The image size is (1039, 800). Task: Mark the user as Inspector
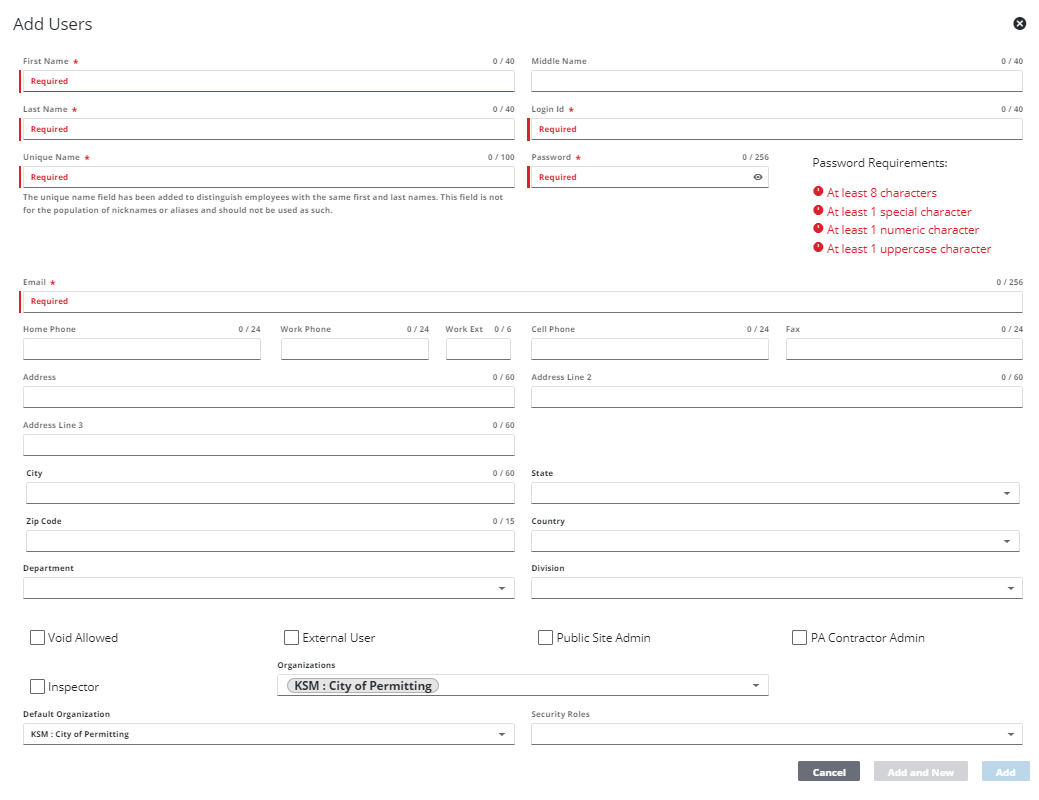[x=38, y=687]
